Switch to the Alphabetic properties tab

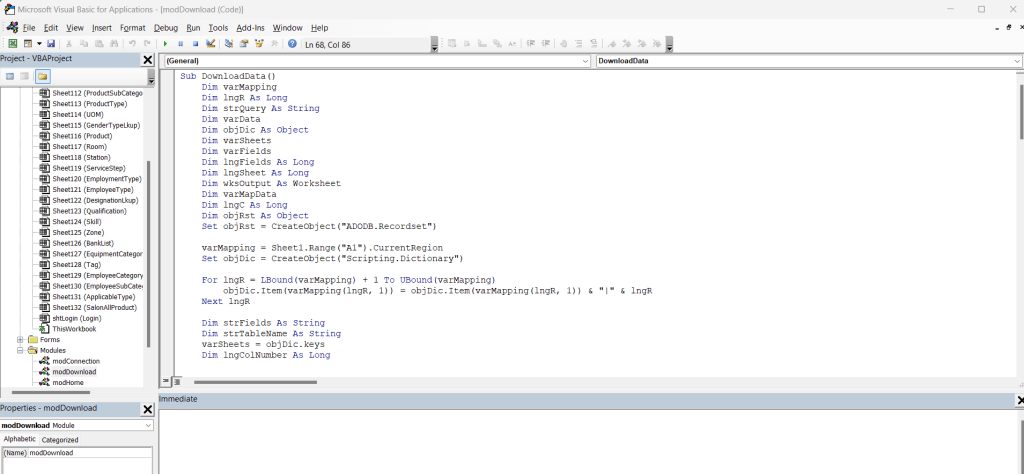20,439
